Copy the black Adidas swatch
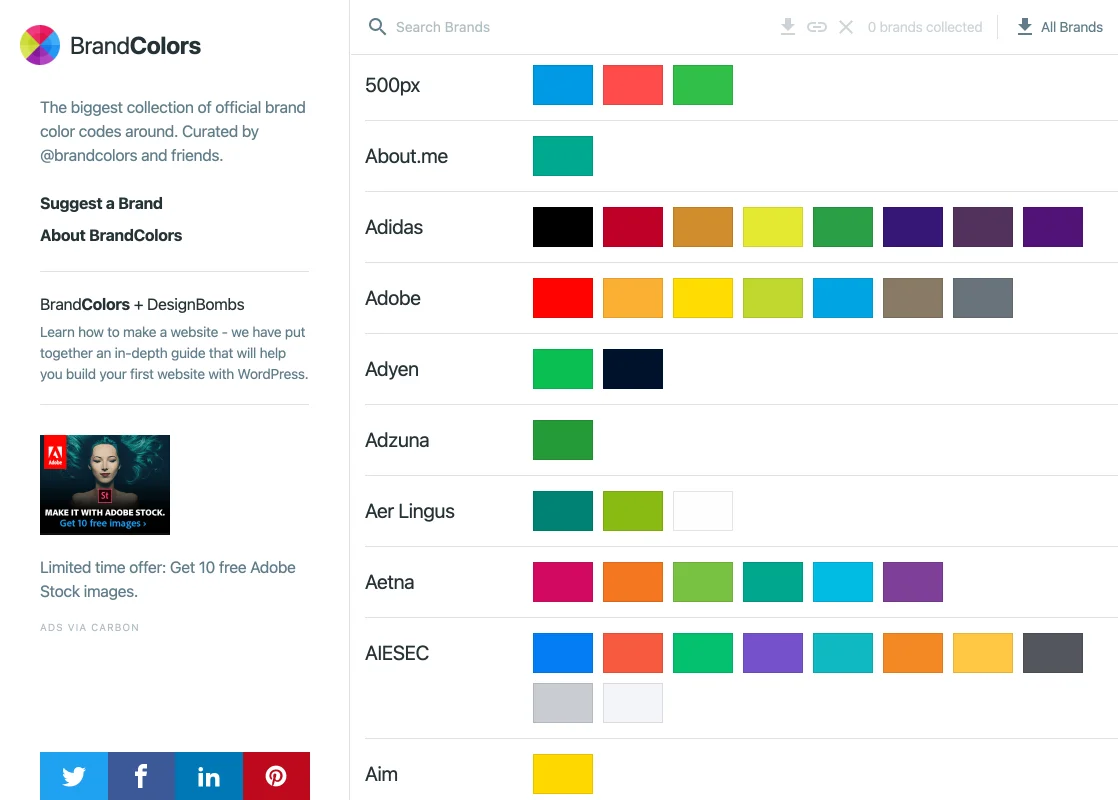 pyautogui.click(x=563, y=227)
